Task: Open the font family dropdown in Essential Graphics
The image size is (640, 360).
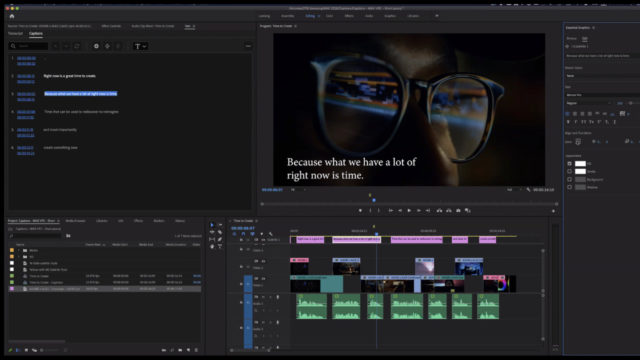Action: 602,95
